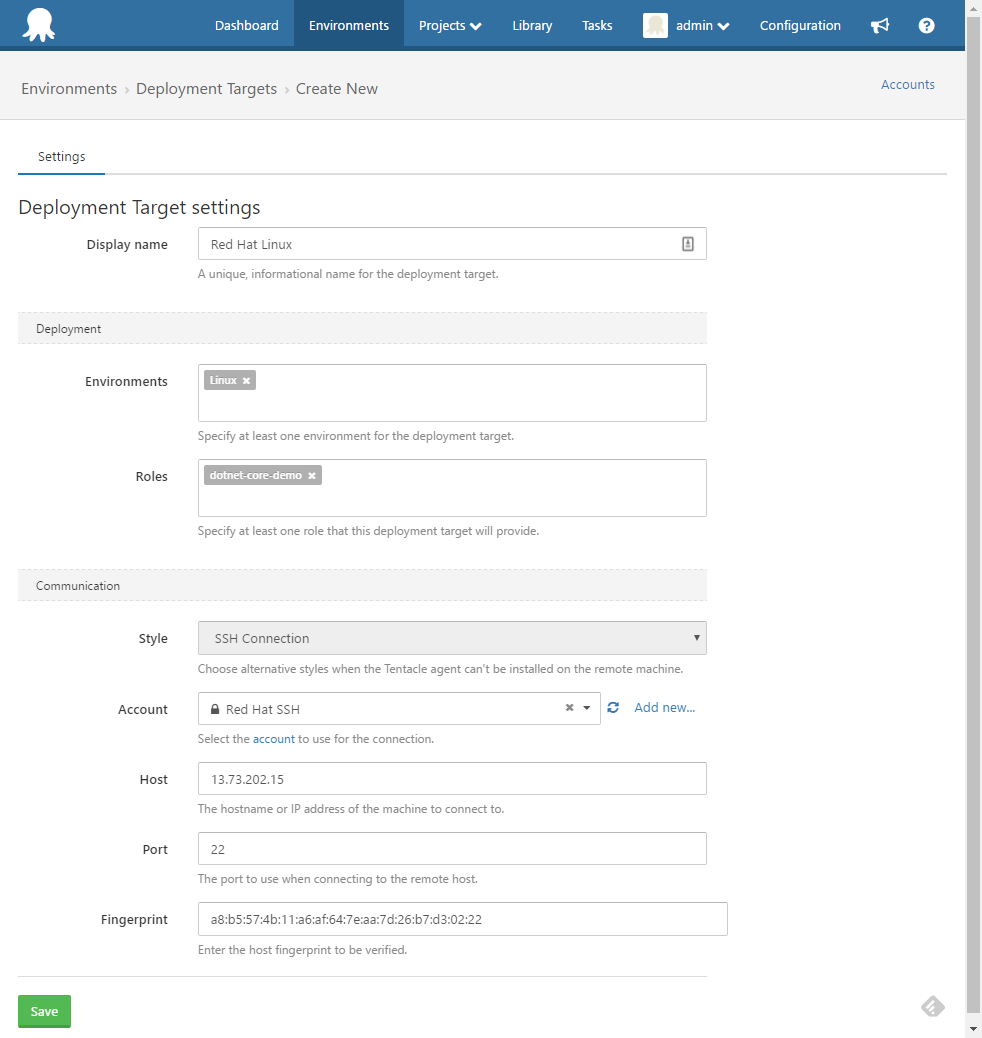Click the feedback icon at bottom right
The image size is (982, 1038).
(x=932, y=1006)
